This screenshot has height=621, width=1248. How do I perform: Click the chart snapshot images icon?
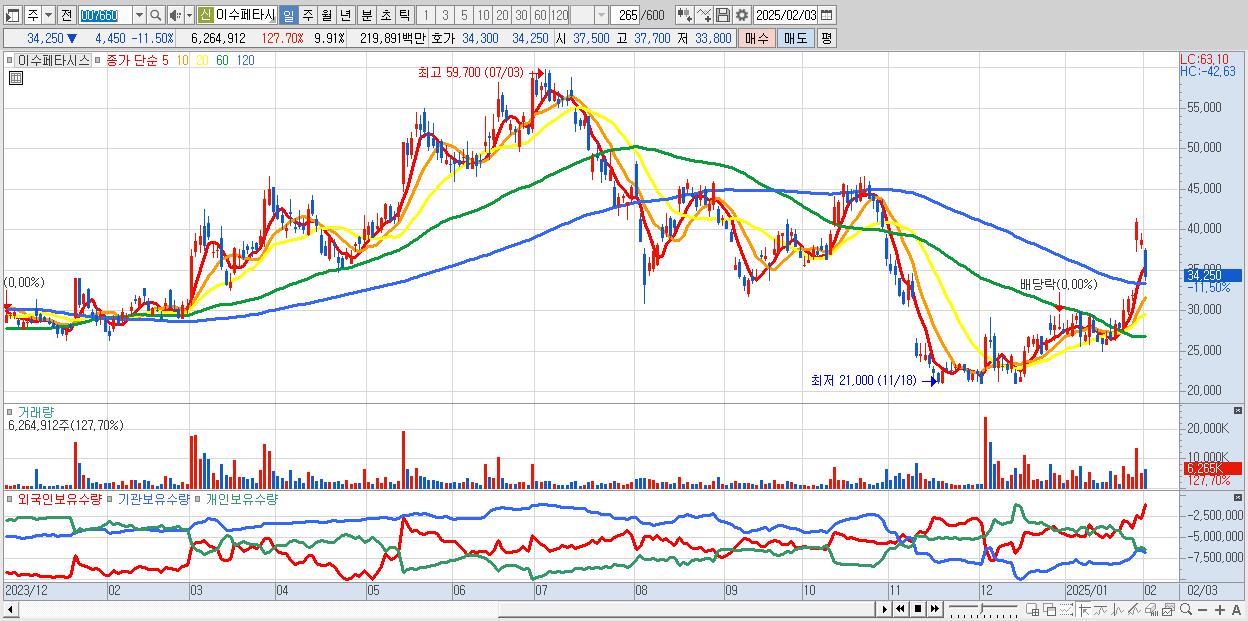tap(1168, 610)
